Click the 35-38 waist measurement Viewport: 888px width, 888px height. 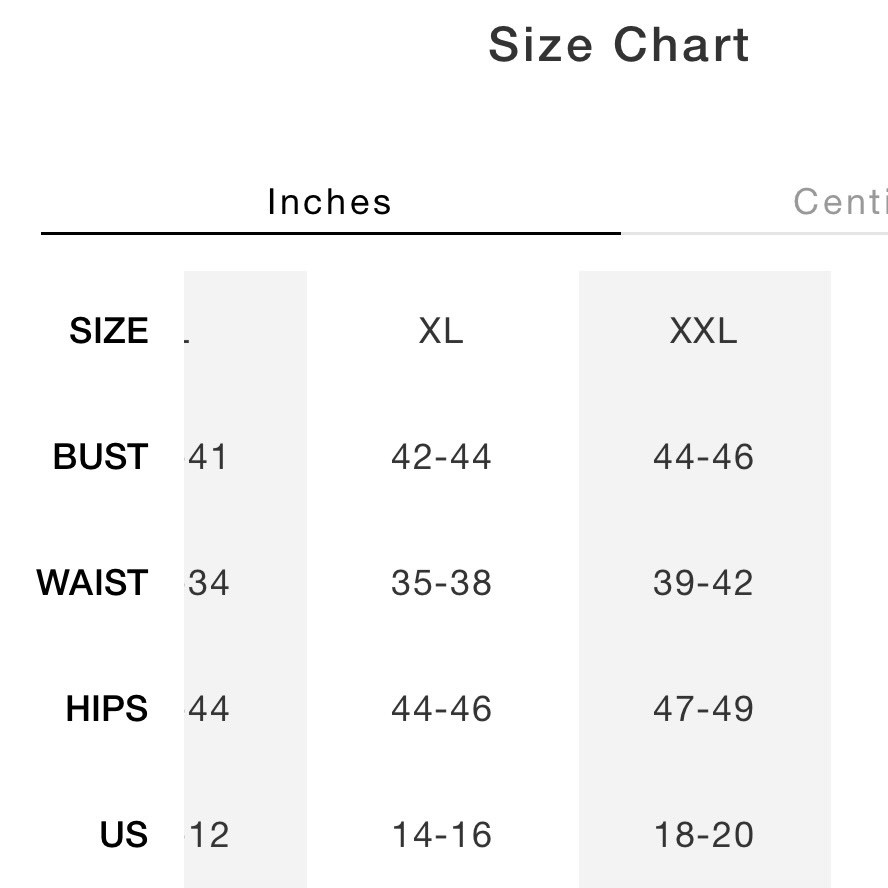(x=441, y=583)
